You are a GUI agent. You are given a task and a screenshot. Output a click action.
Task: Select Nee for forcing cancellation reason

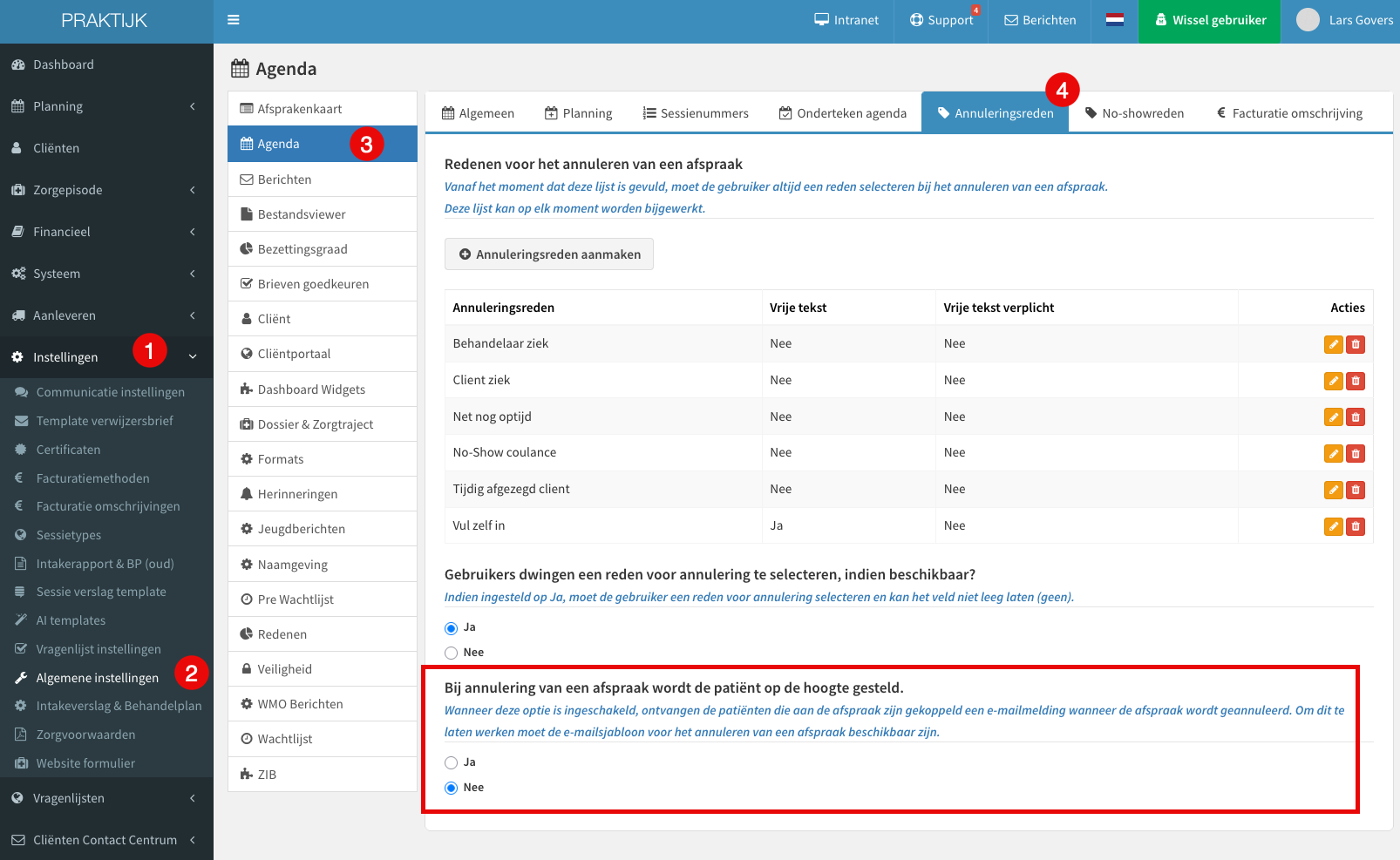pos(451,653)
